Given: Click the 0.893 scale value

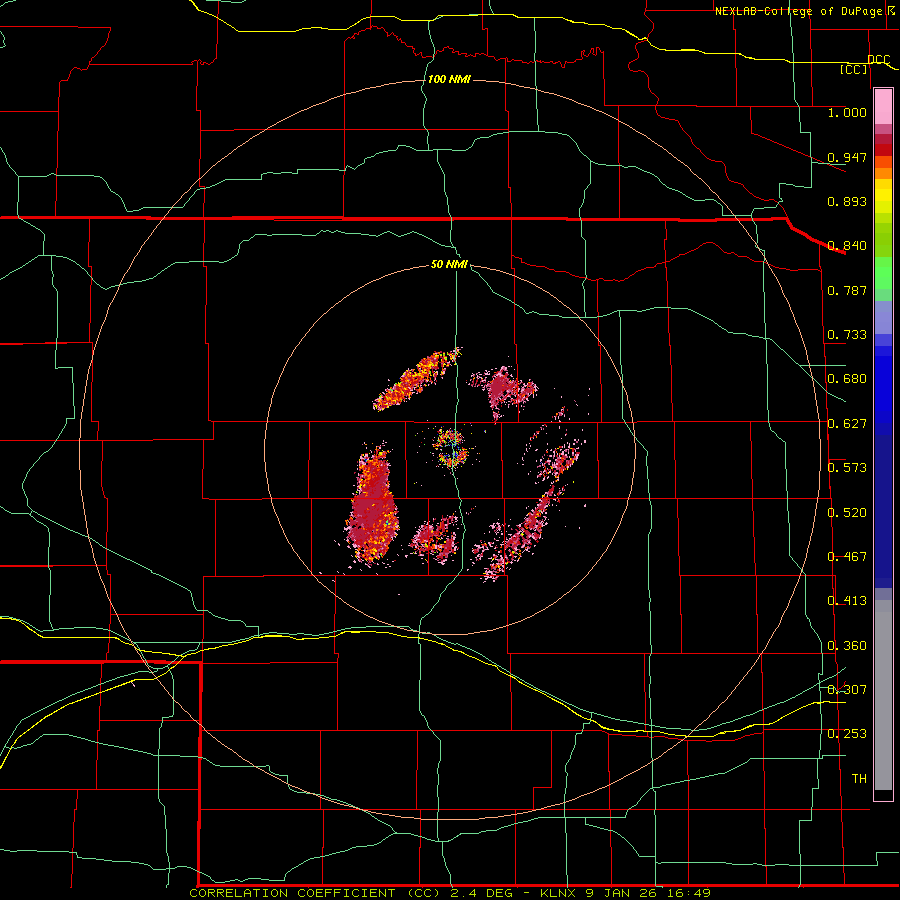Looking at the screenshot, I should (847, 201).
